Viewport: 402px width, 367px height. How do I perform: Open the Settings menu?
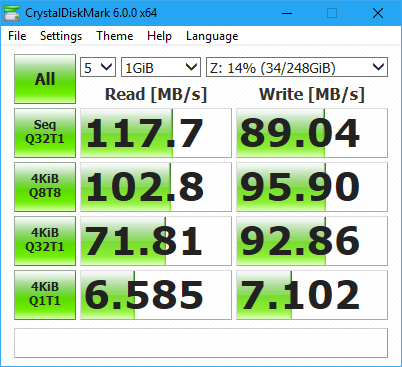61,36
